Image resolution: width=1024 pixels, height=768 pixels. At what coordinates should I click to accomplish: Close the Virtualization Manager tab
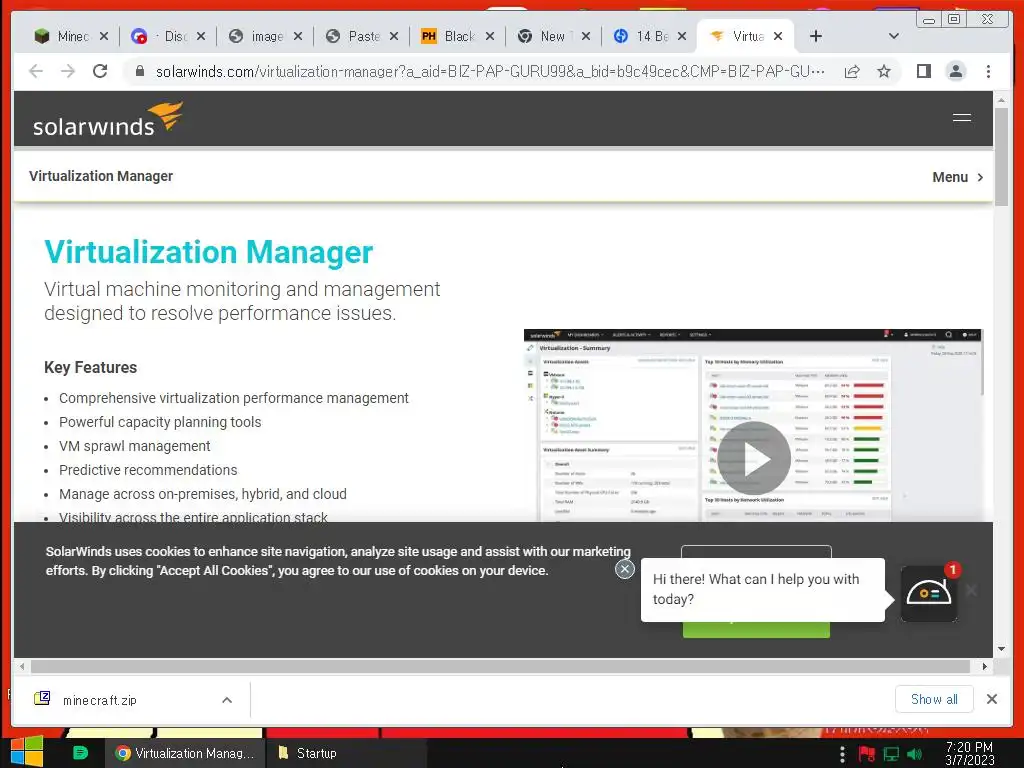pyautogui.click(x=778, y=37)
